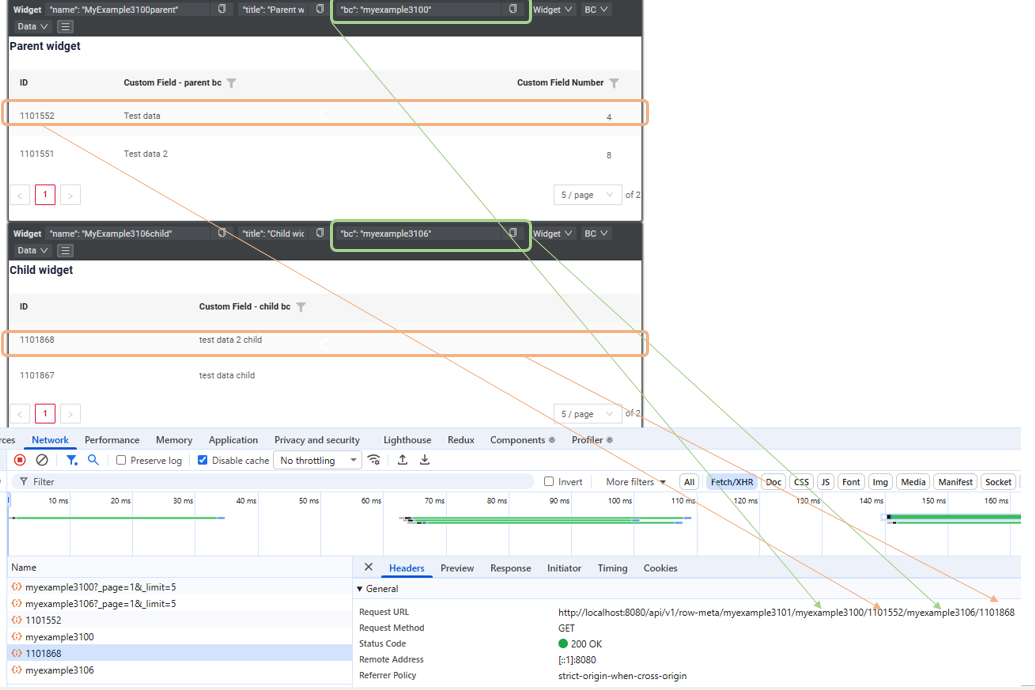The image size is (1035, 690).
Task: Toggle the Invert filter checkbox
Action: click(548, 482)
